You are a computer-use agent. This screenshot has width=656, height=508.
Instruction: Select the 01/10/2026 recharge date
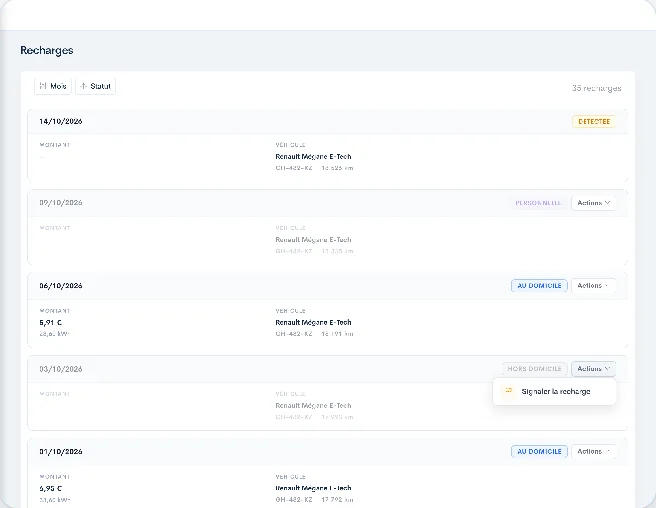tap(61, 452)
